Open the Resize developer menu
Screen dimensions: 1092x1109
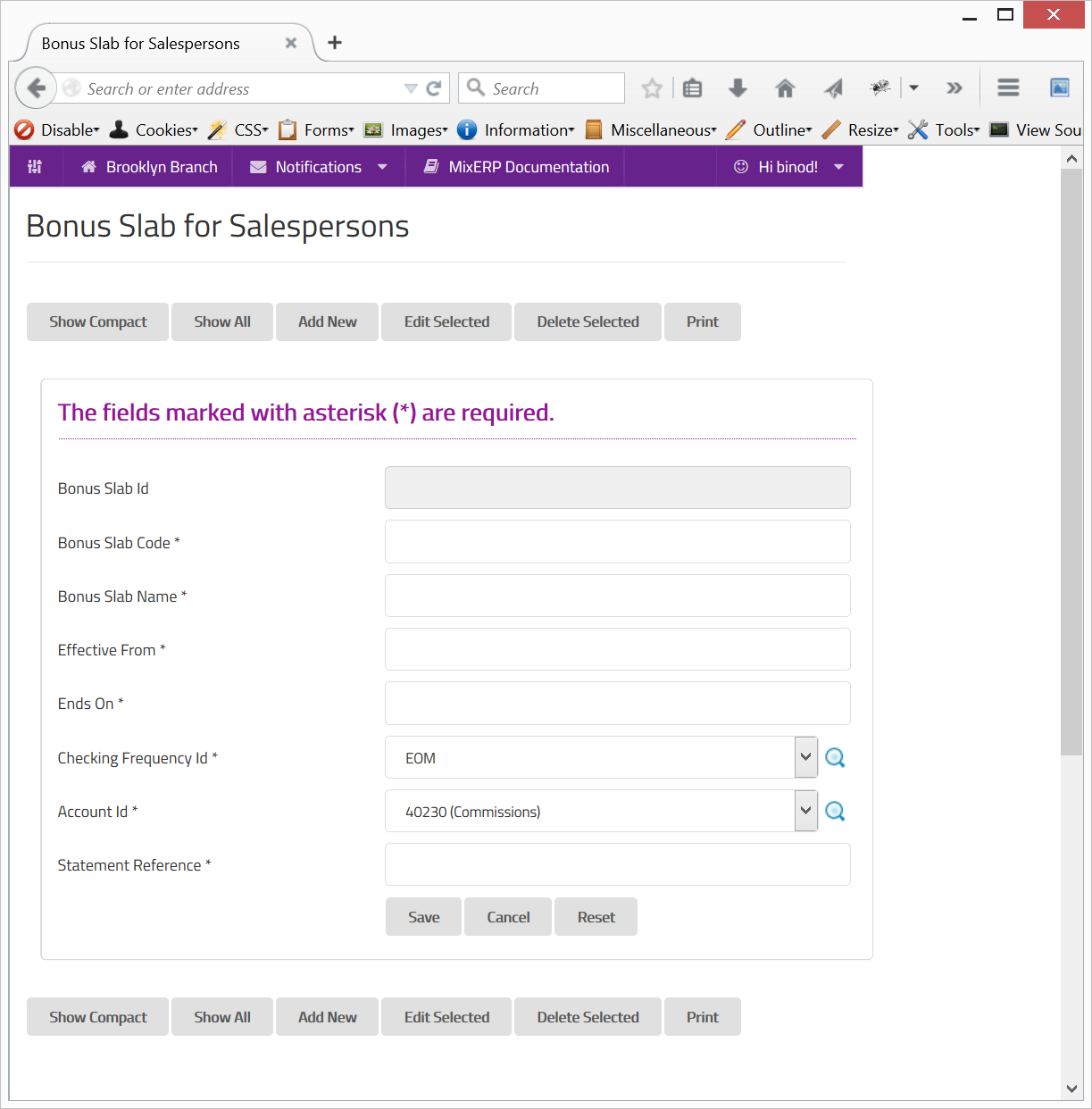click(x=861, y=130)
